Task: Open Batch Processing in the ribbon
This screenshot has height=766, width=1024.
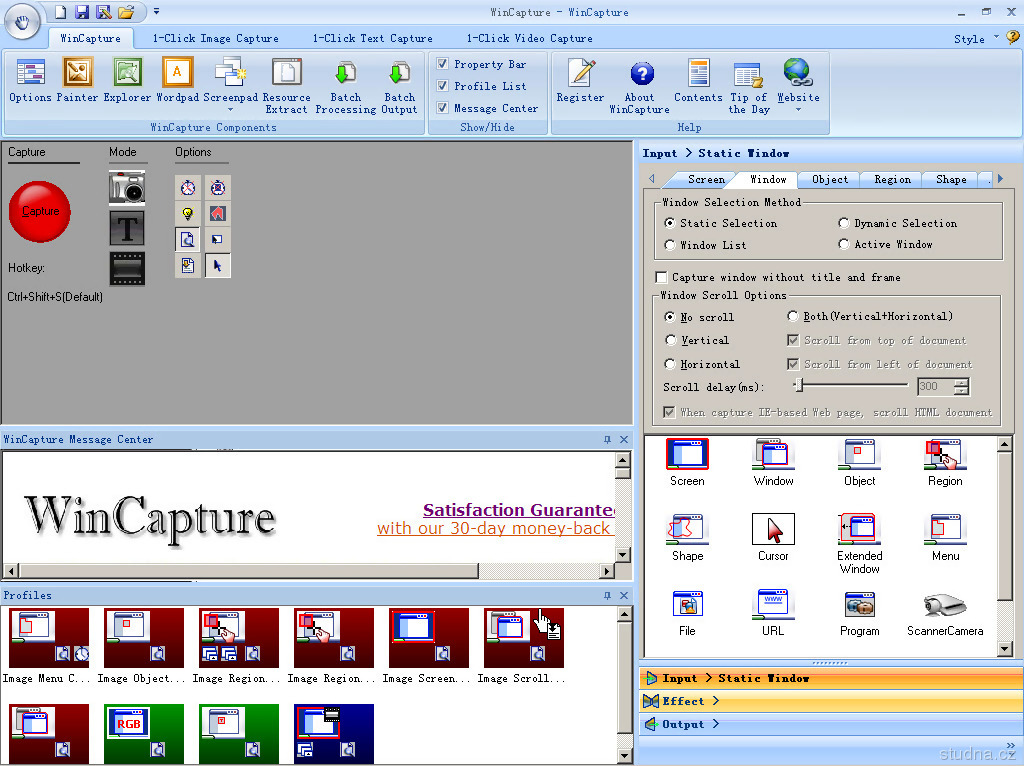Action: coord(345,86)
